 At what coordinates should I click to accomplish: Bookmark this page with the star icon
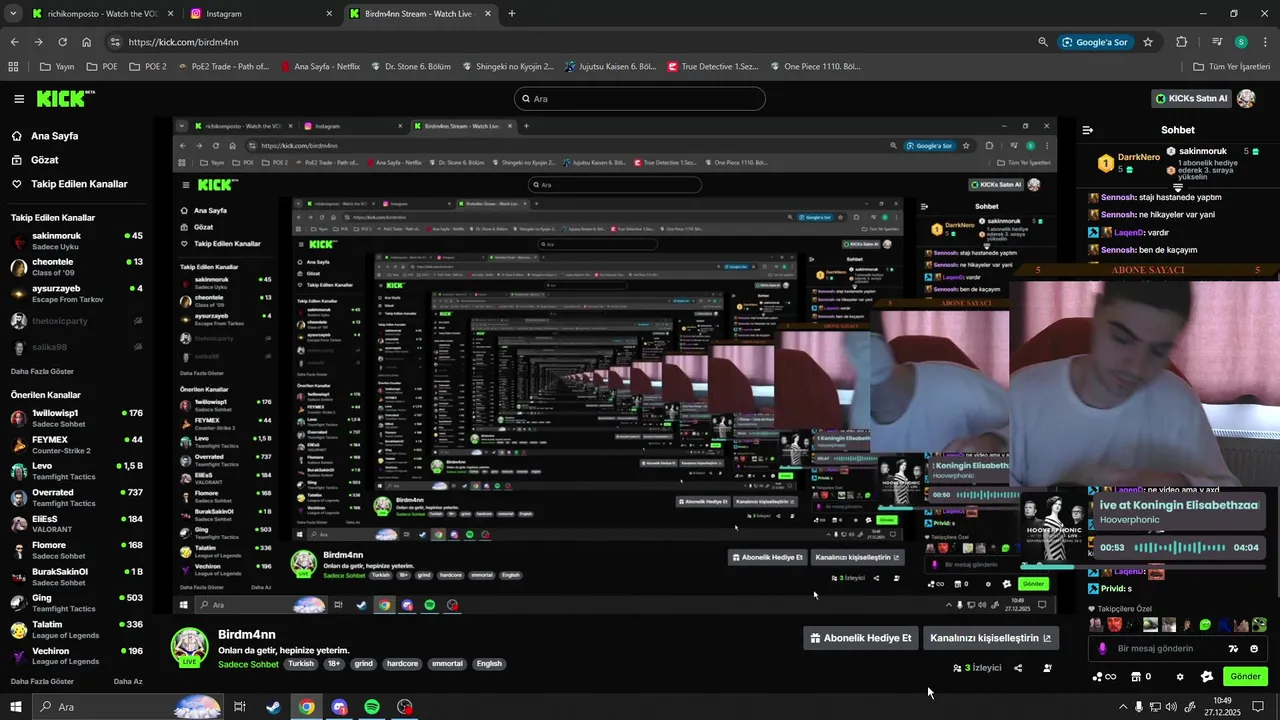pos(1148,42)
